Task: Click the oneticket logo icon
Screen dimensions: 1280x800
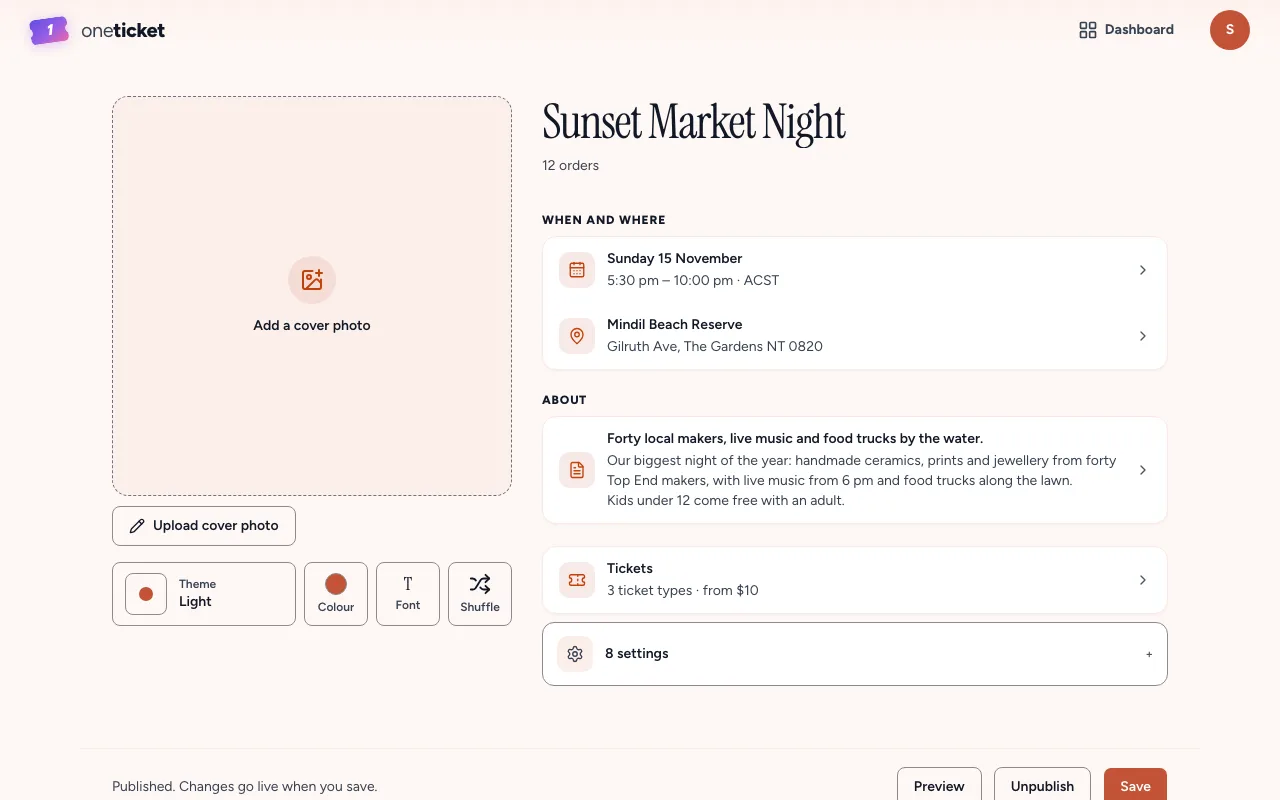Action: 49,30
